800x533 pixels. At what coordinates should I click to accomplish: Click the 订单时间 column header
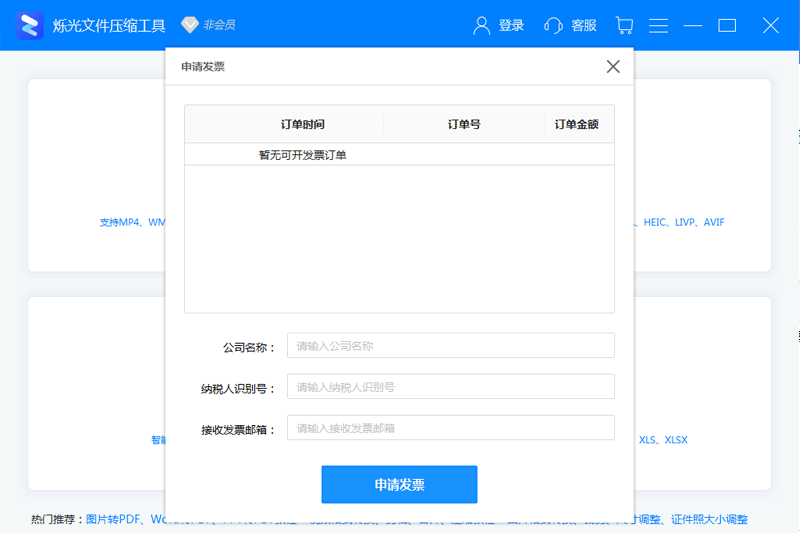(303, 125)
